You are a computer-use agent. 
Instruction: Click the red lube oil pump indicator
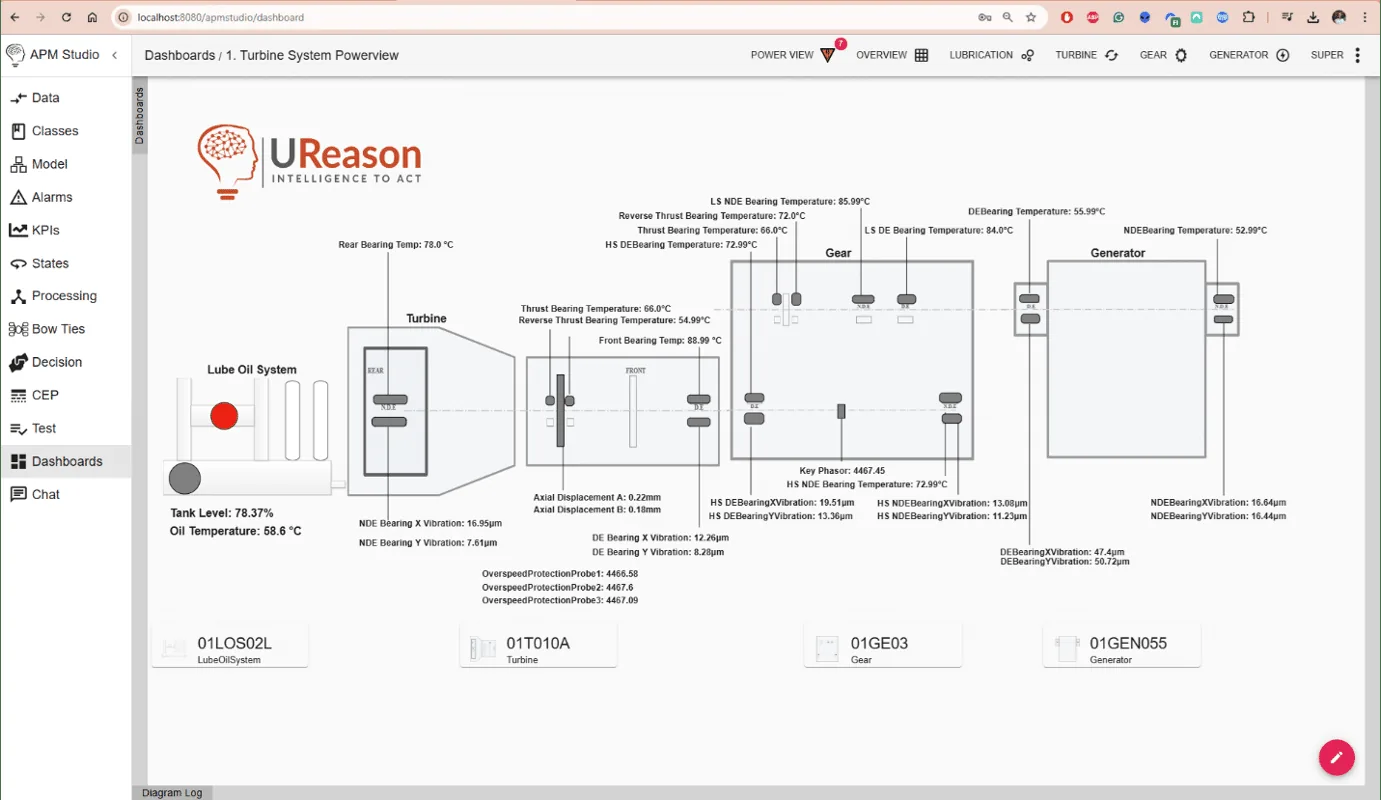point(224,416)
